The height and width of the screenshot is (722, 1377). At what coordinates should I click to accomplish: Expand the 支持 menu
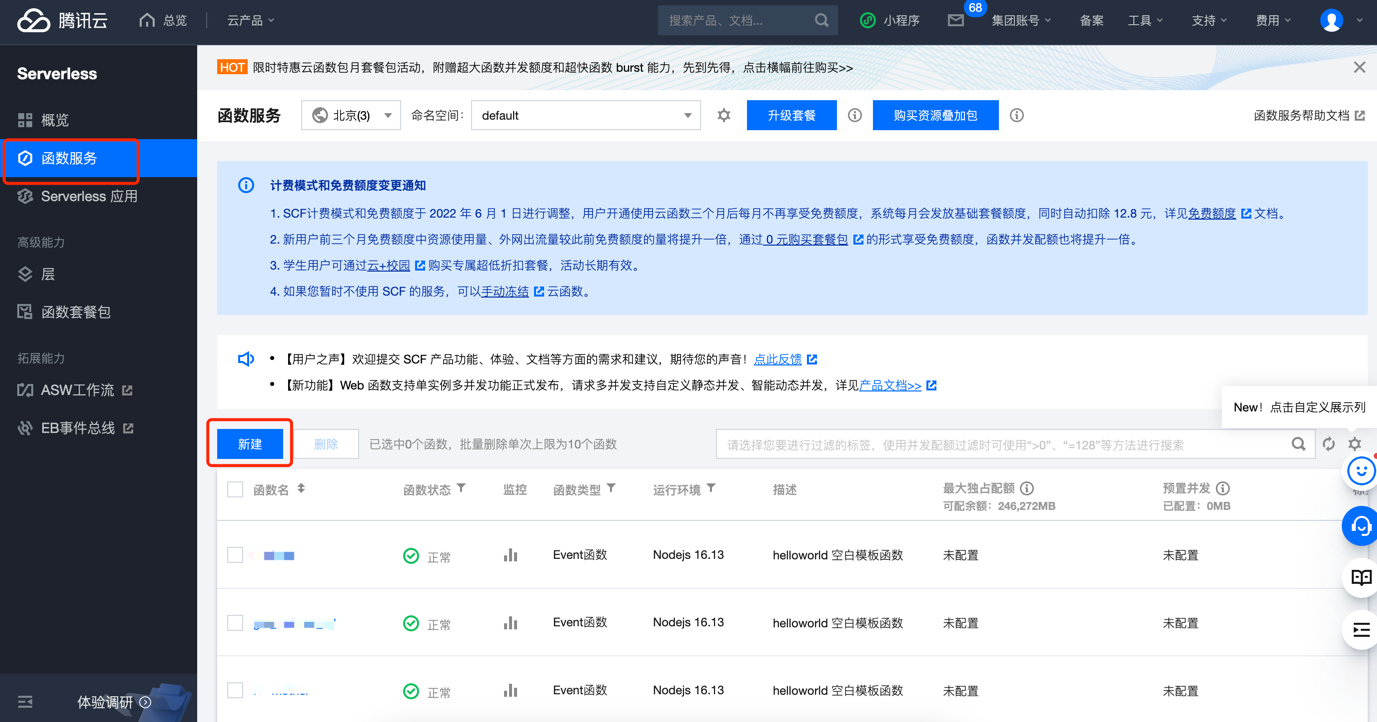tap(1209, 20)
